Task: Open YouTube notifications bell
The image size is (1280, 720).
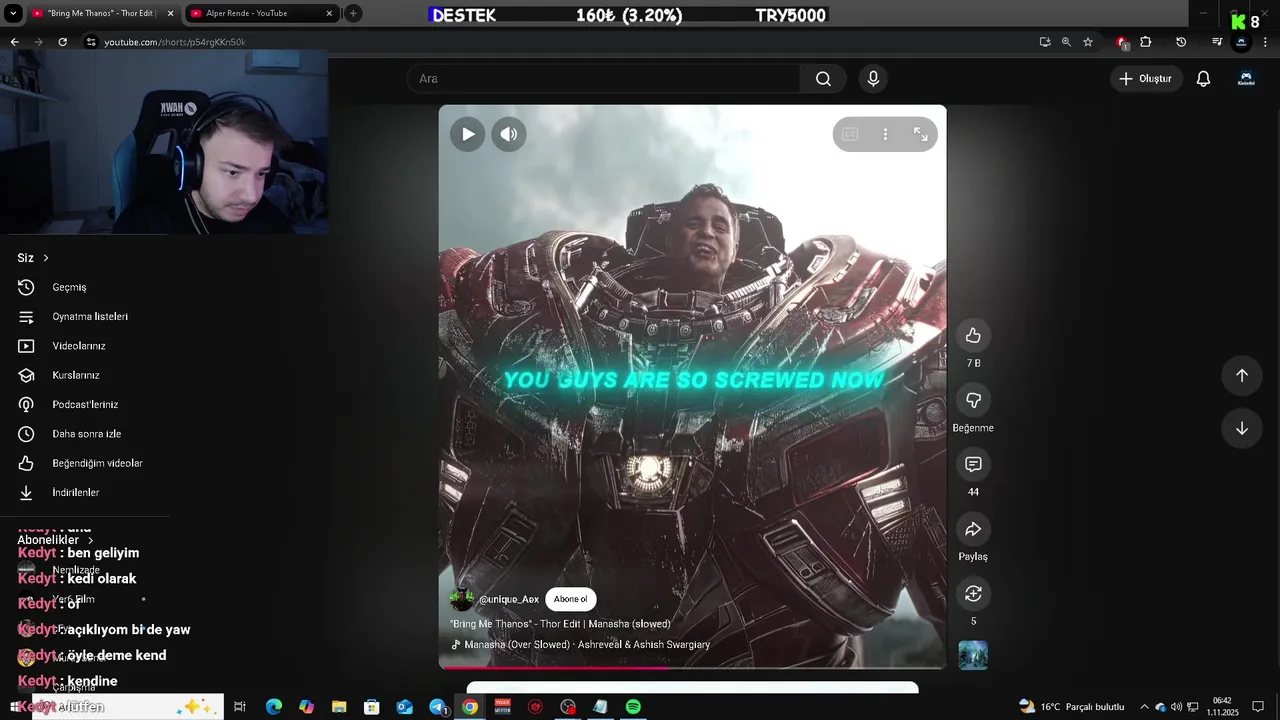Action: coord(1204,79)
